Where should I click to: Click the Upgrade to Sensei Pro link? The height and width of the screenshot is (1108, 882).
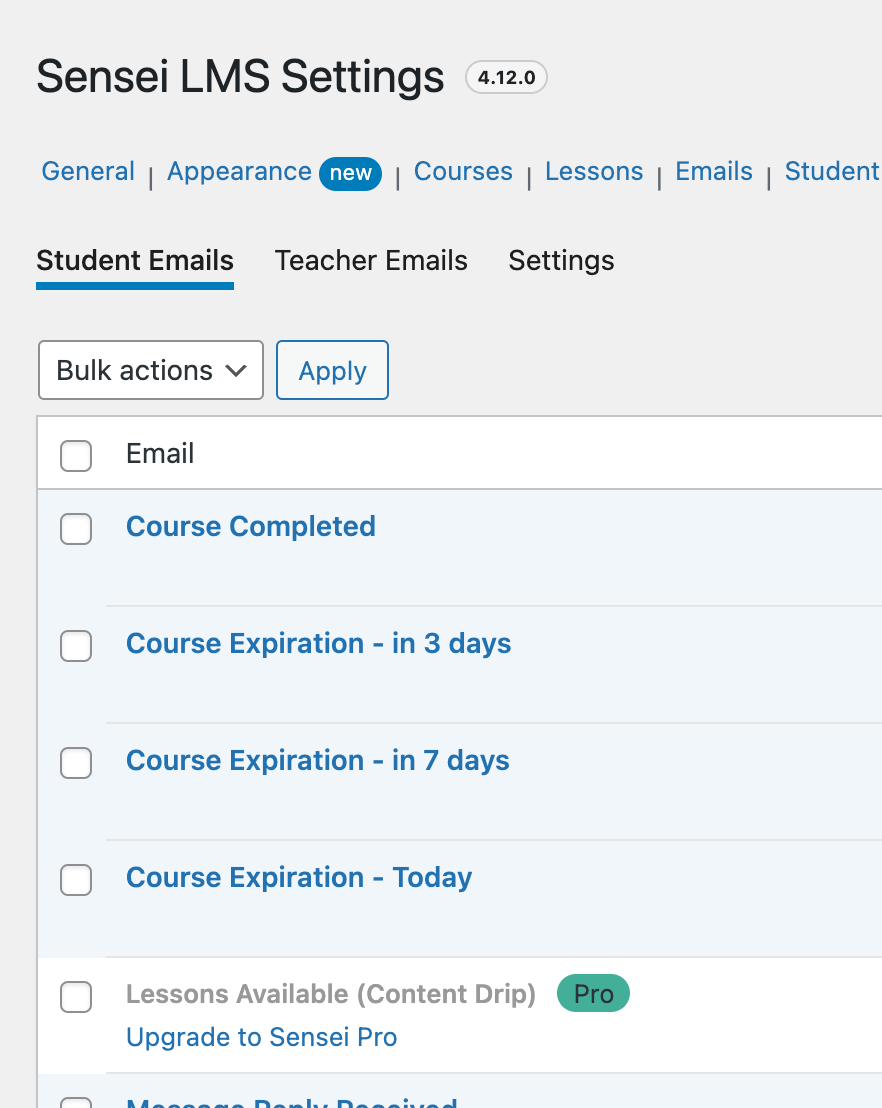(261, 1037)
